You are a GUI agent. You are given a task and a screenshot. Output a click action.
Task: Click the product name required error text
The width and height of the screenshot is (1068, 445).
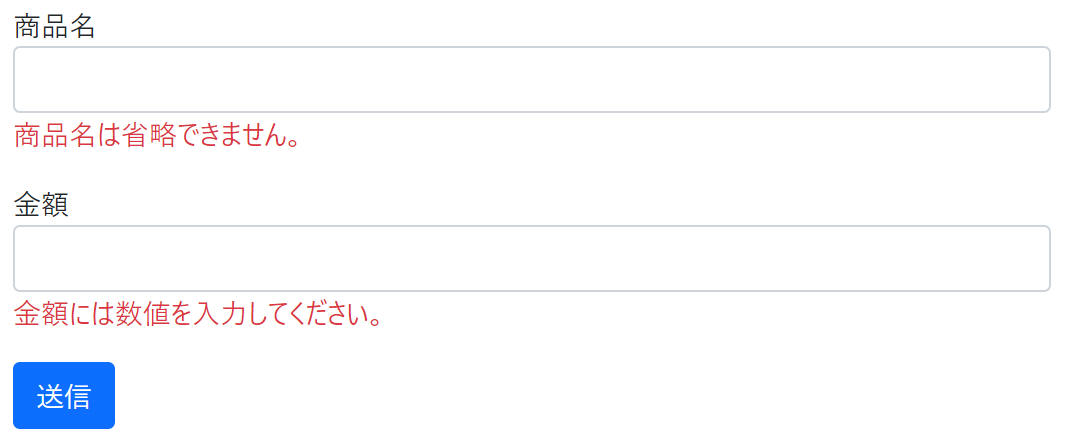point(157,136)
